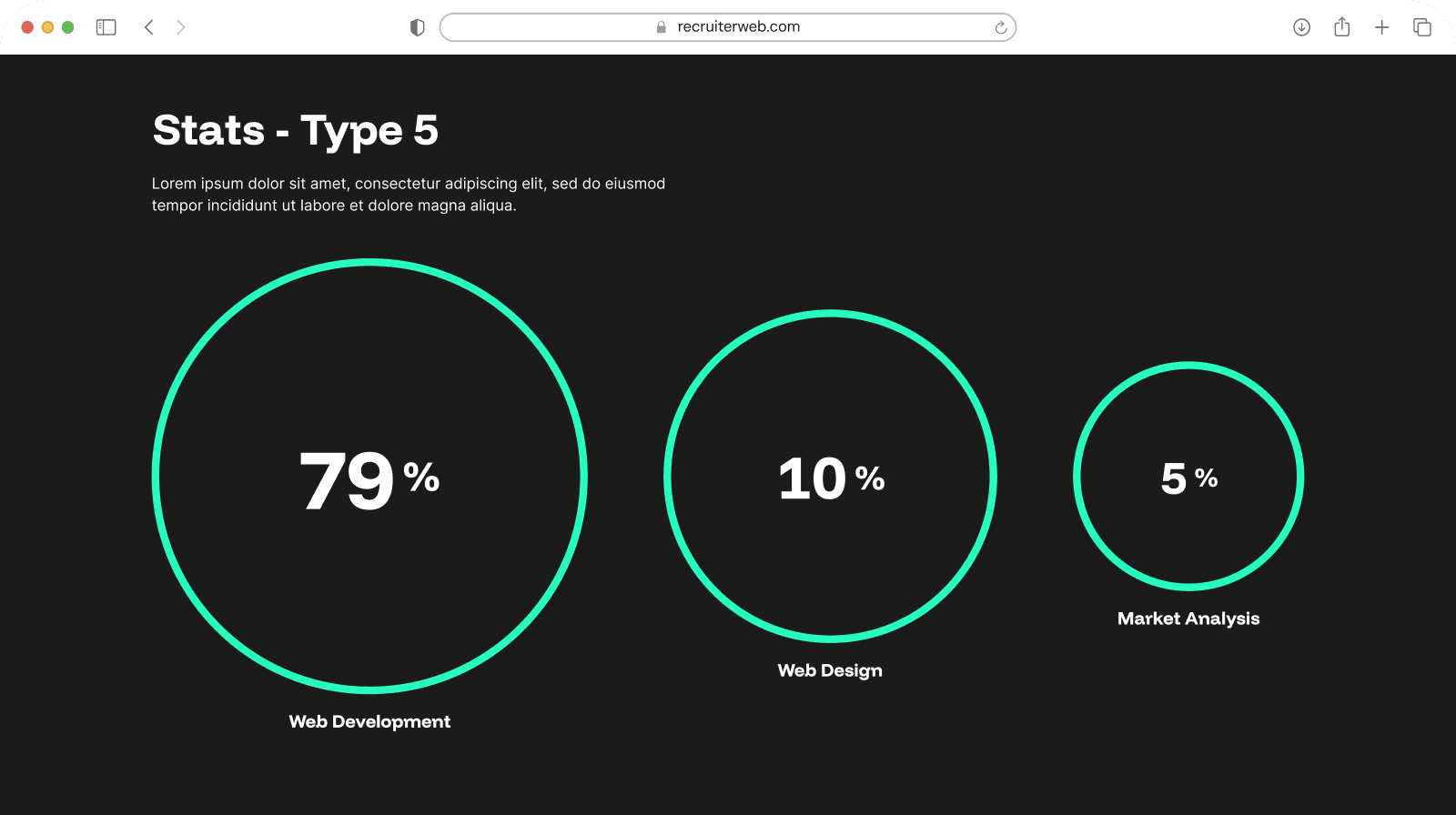
Task: Open the share menu
Action: pyautogui.click(x=1341, y=27)
